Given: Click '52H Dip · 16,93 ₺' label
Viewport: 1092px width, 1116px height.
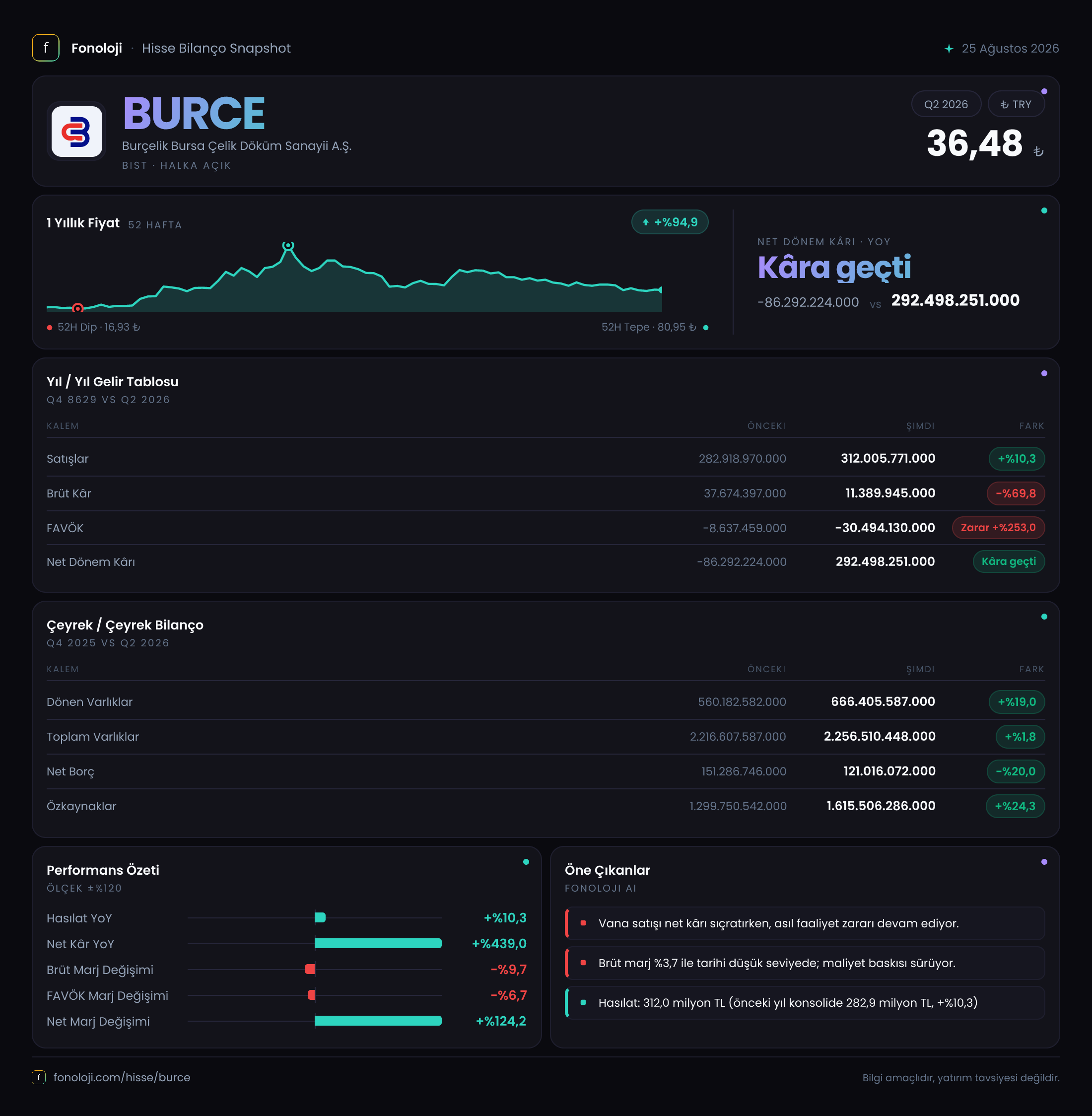Looking at the screenshot, I should (98, 327).
